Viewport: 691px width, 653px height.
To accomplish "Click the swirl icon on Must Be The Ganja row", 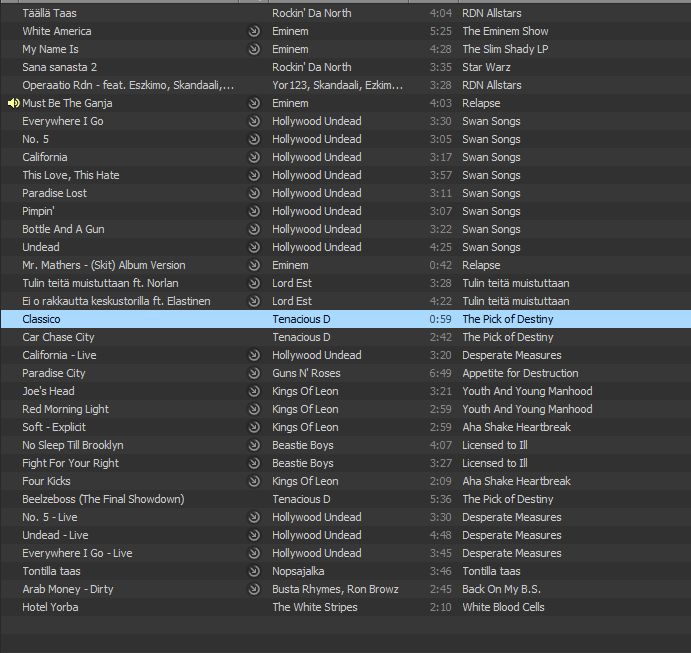I will click(254, 103).
